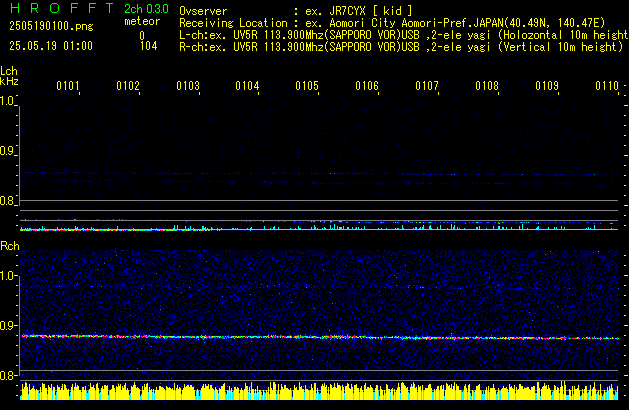Click the '2ch 0.3.0' version label
This screenshot has height=410, width=629.
click(146, 9)
